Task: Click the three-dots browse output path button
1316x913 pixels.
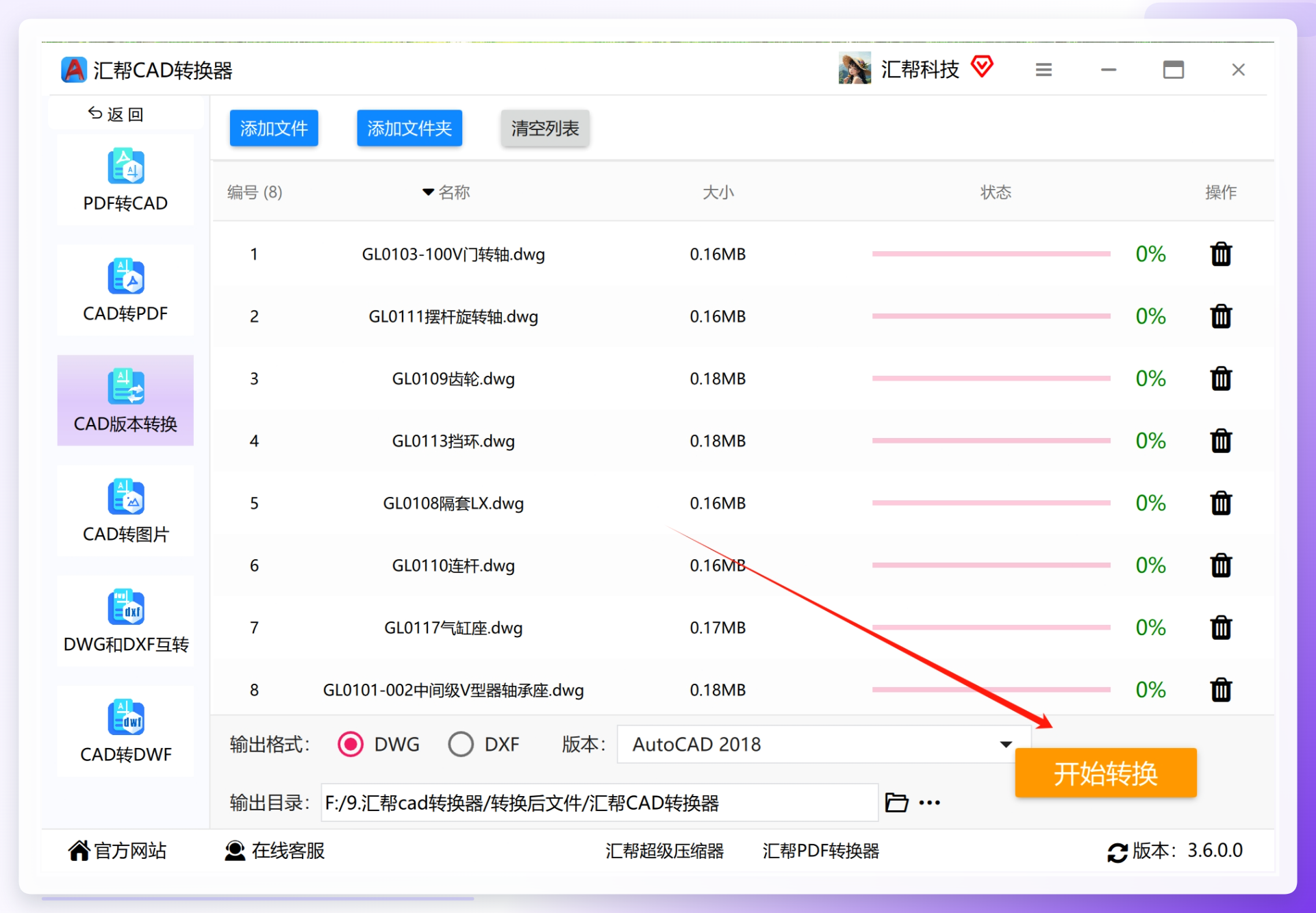Action: pyautogui.click(x=929, y=803)
